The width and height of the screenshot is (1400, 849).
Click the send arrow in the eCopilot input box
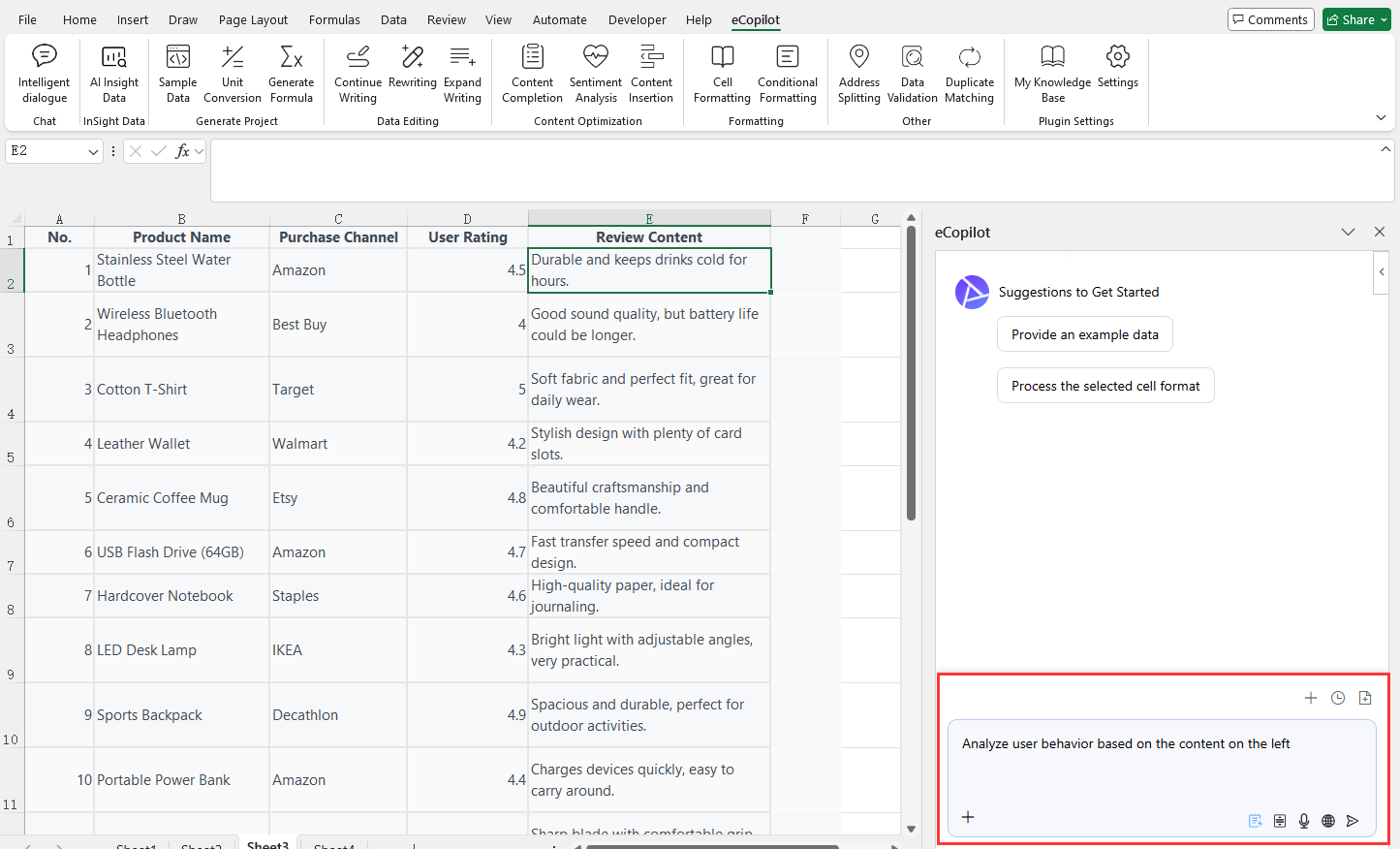click(x=1353, y=821)
